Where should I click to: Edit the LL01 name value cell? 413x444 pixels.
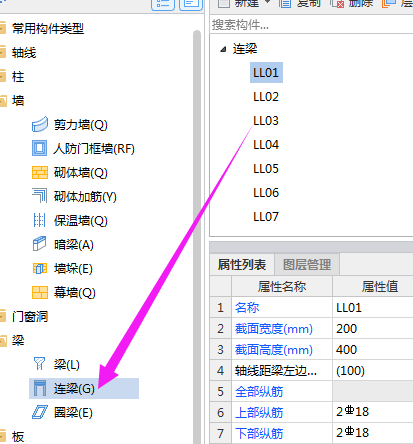[373, 308]
